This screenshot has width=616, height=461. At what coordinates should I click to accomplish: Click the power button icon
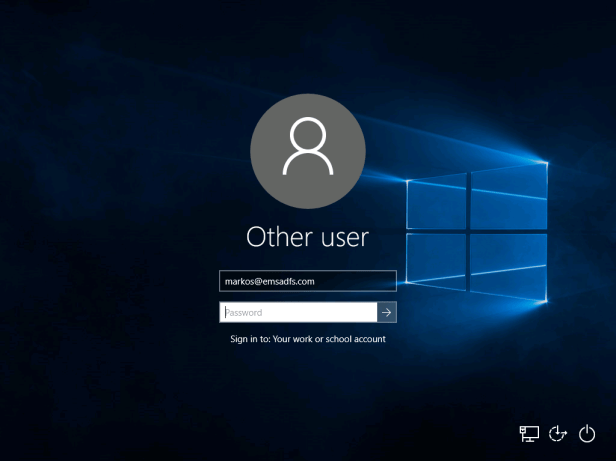(587, 433)
